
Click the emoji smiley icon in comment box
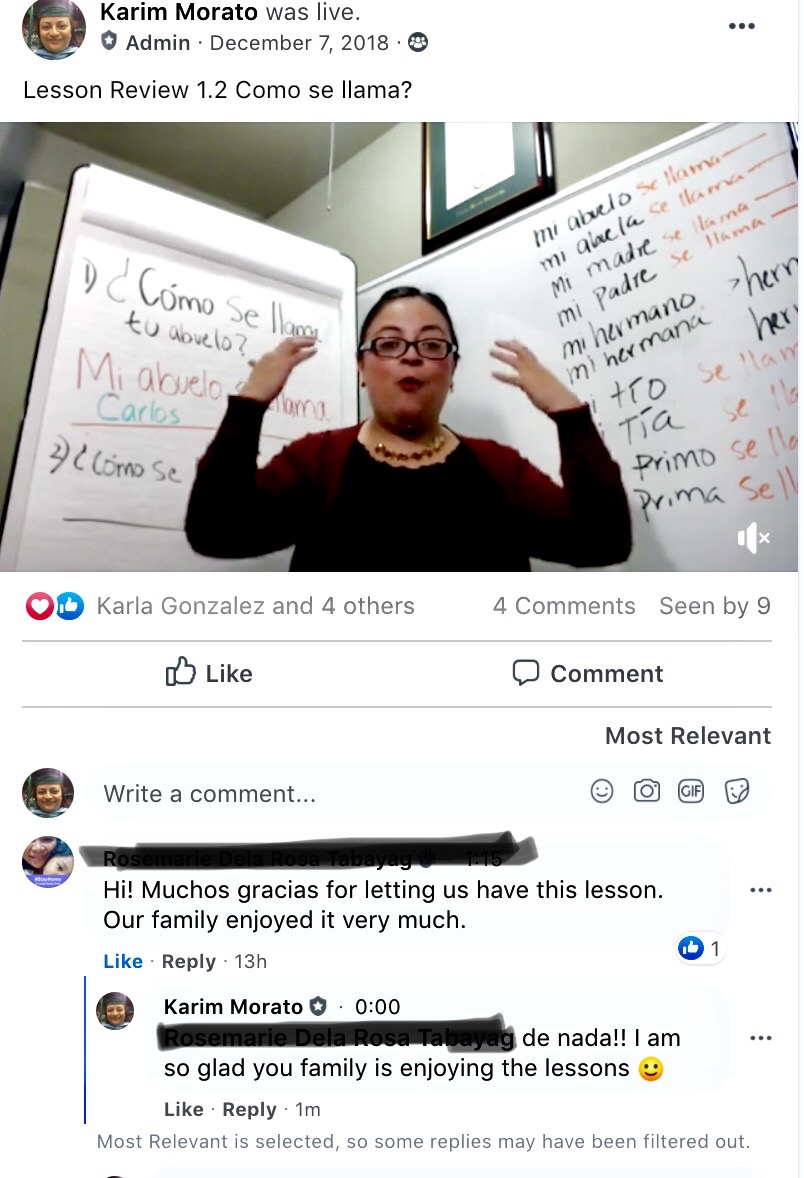click(x=602, y=791)
